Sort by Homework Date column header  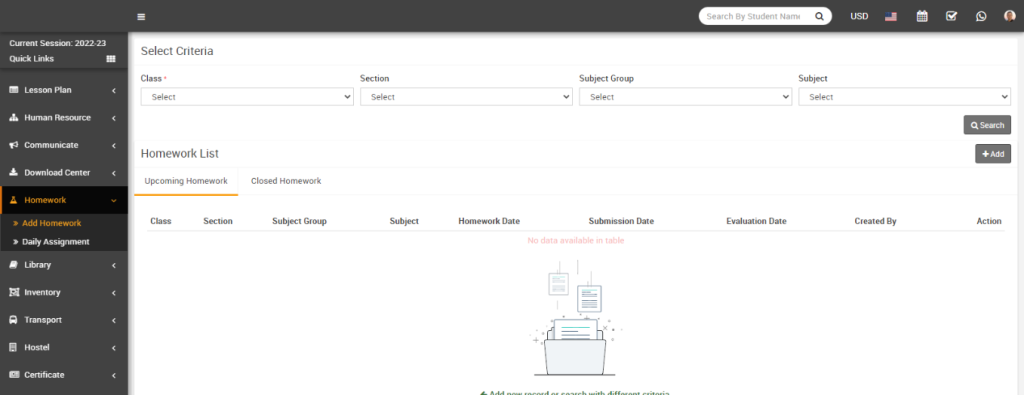(x=489, y=221)
